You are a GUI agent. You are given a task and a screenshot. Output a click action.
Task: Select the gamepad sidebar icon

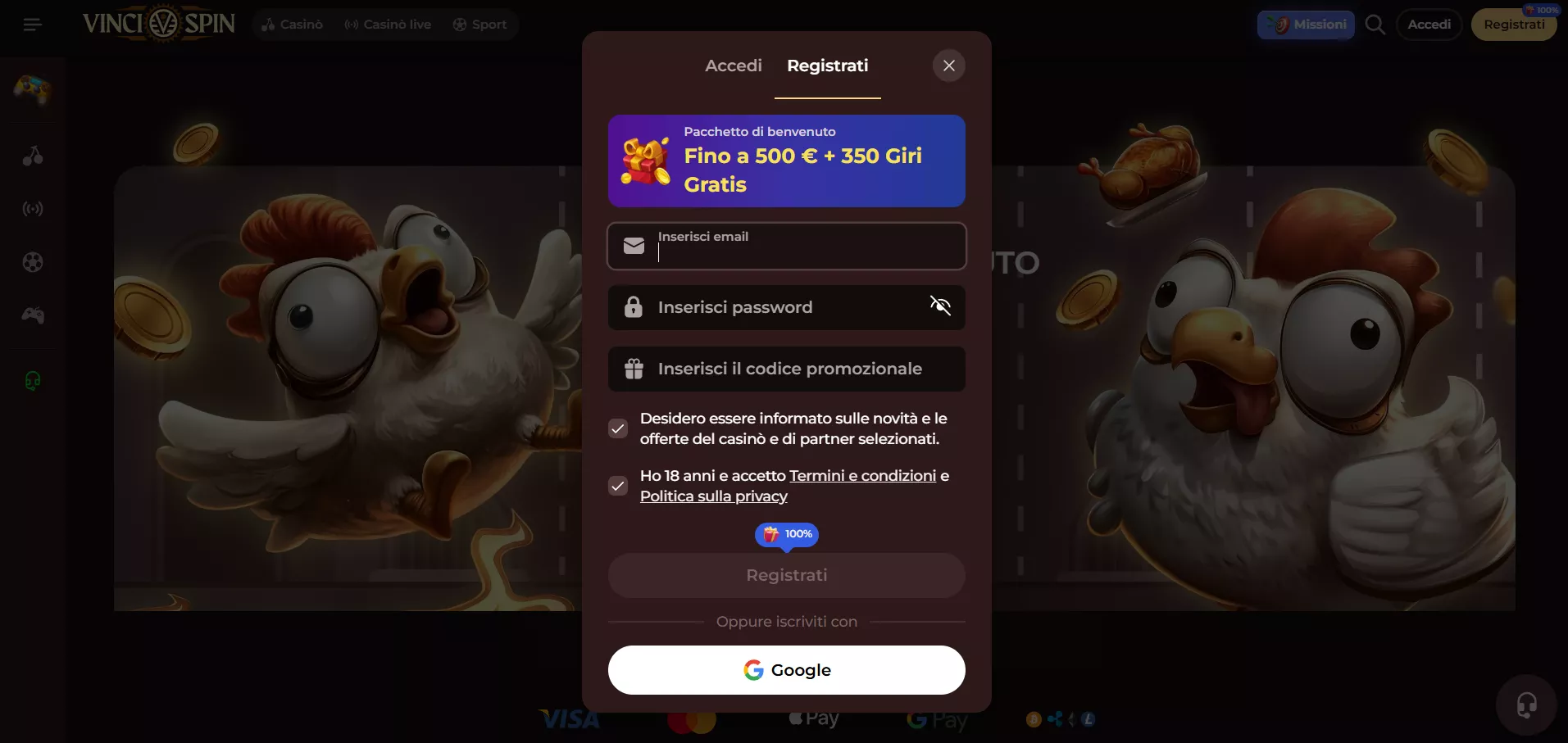(x=33, y=315)
